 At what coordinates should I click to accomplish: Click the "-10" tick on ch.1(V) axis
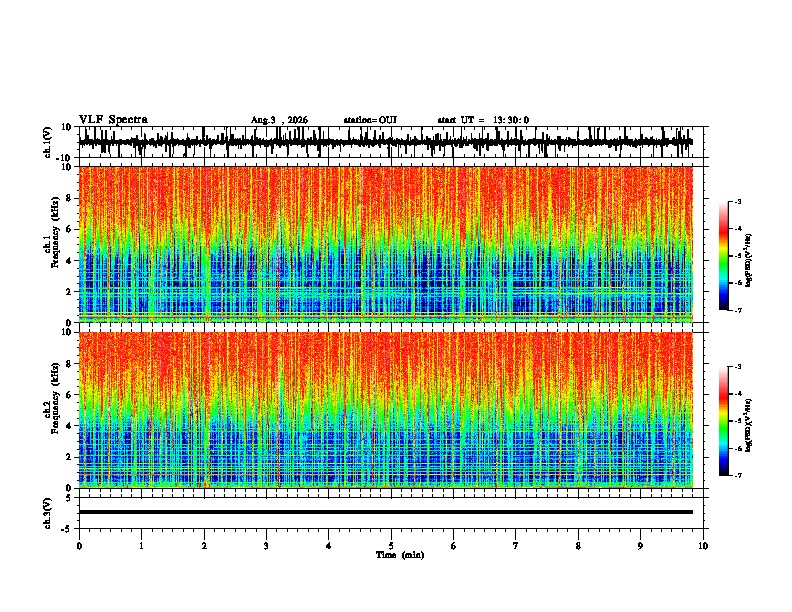[64, 158]
